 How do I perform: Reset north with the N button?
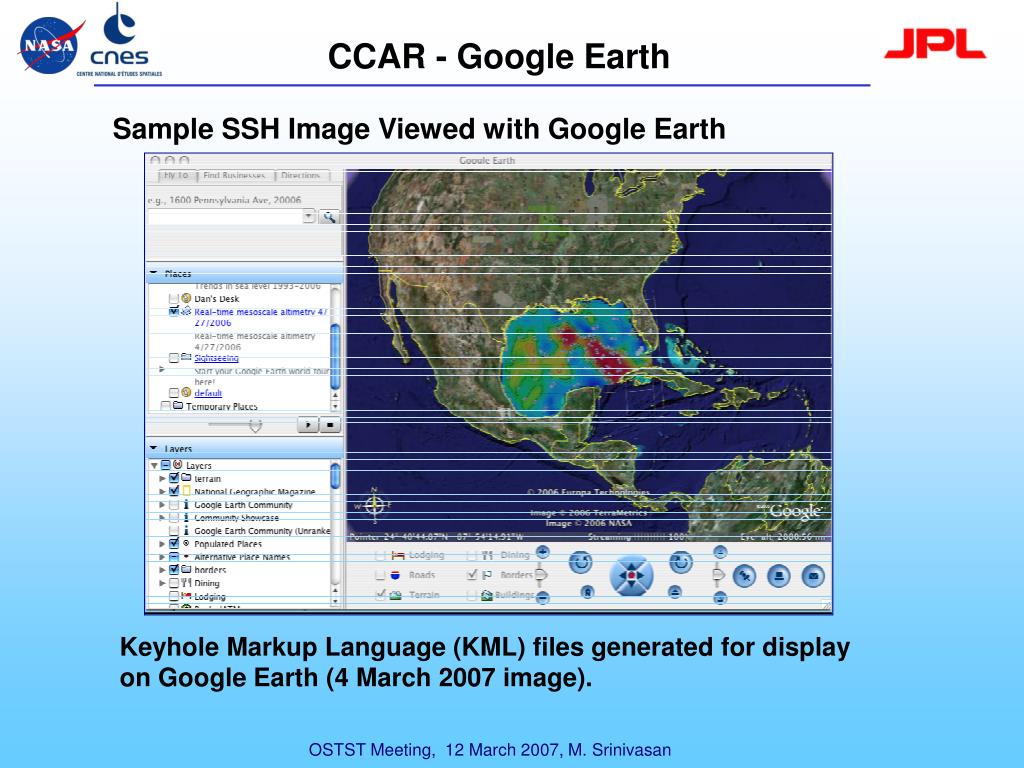click(x=587, y=592)
